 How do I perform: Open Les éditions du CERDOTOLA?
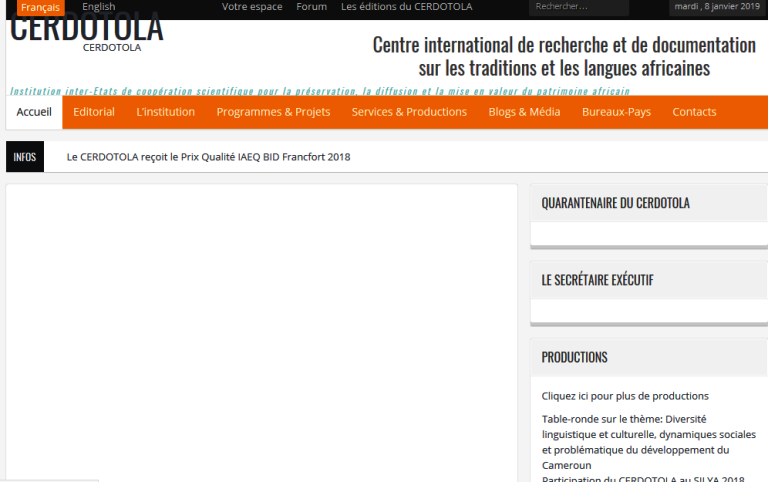click(407, 7)
